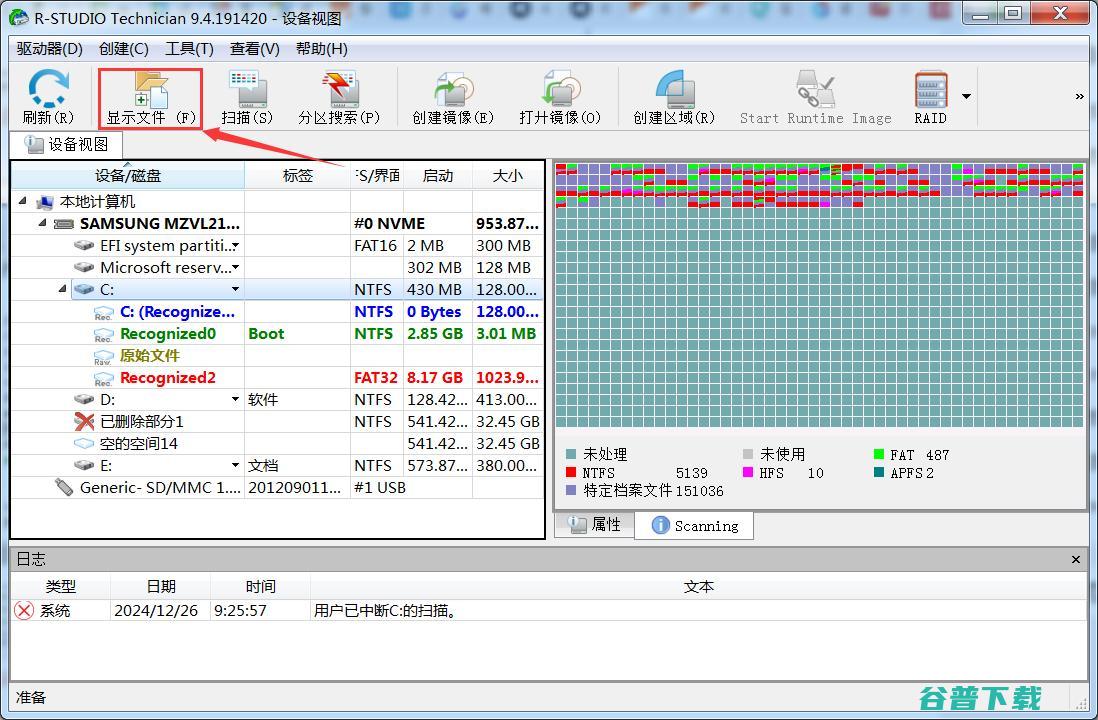Click the 刷新 (Refresh) icon
Screen dimensions: 1098x720
coord(46,95)
